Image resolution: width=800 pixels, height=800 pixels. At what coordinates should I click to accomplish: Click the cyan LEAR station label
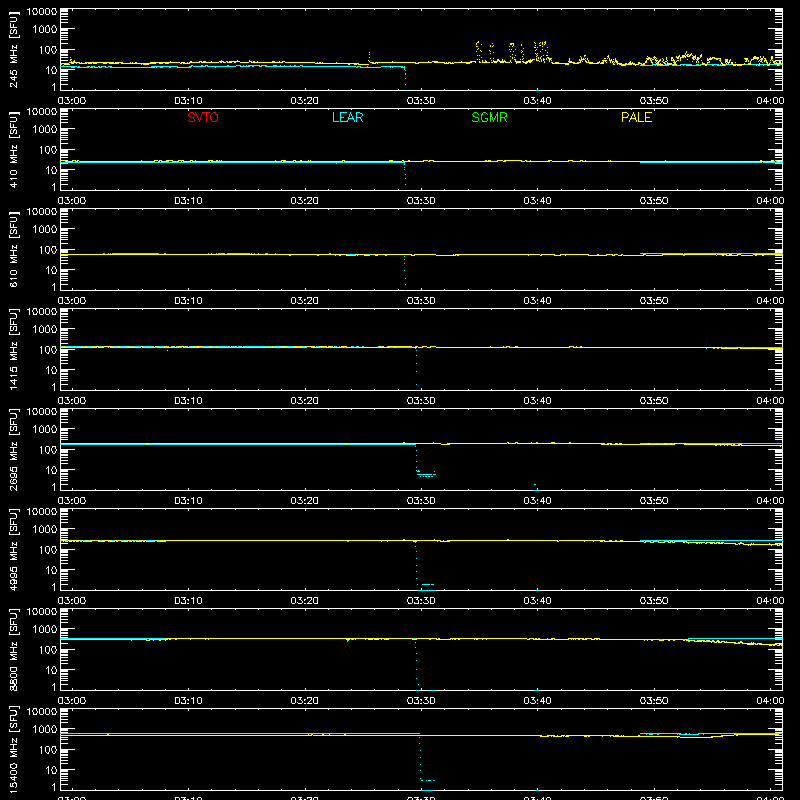point(347,117)
